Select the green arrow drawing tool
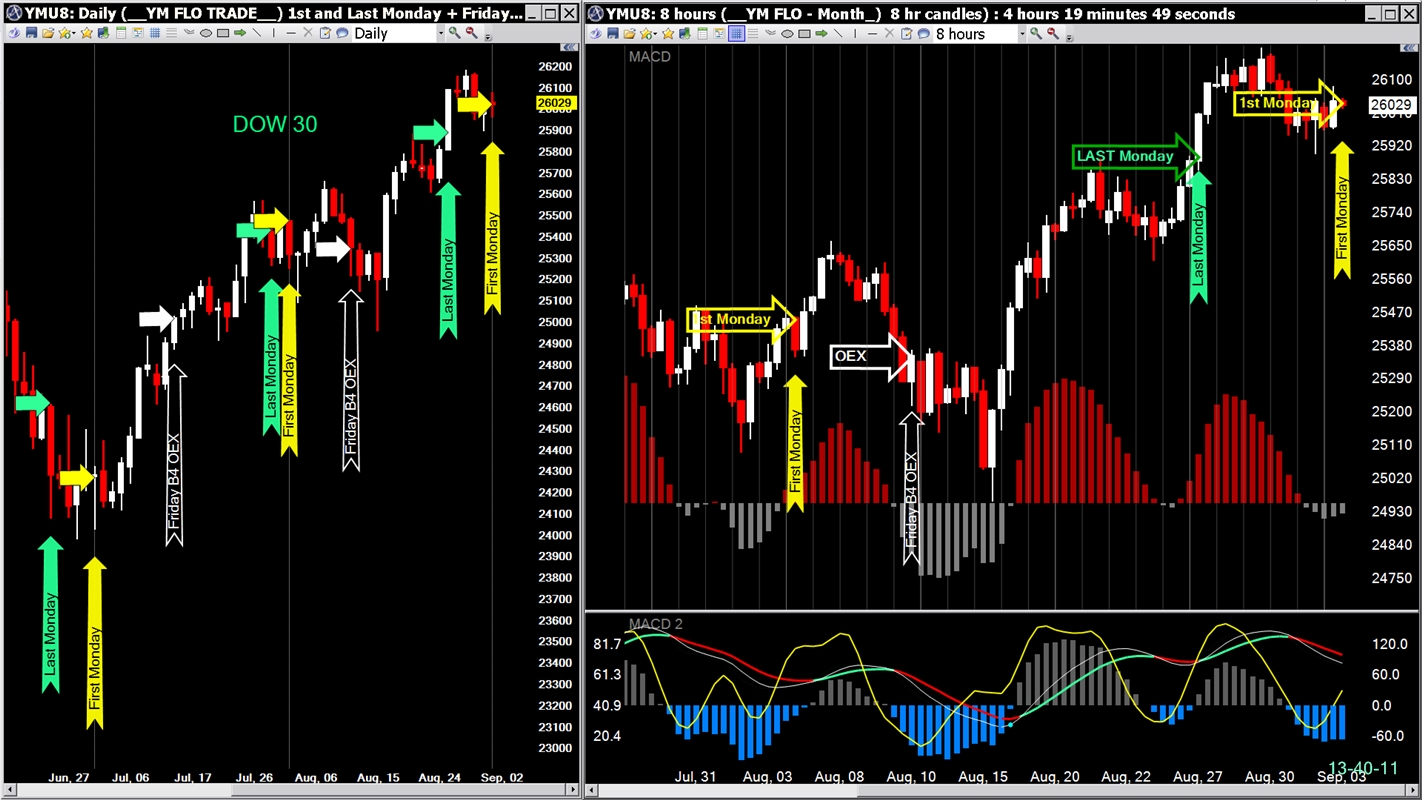Image resolution: width=1422 pixels, height=800 pixels. [241, 33]
